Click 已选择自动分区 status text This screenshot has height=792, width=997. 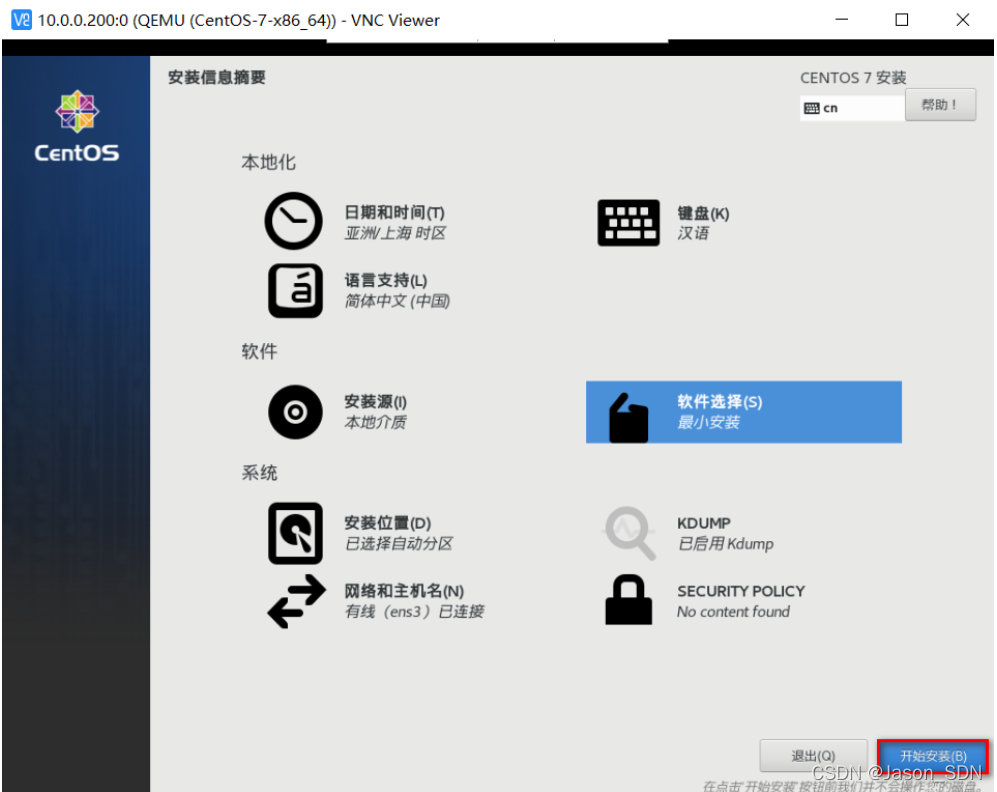pyautogui.click(x=398, y=543)
